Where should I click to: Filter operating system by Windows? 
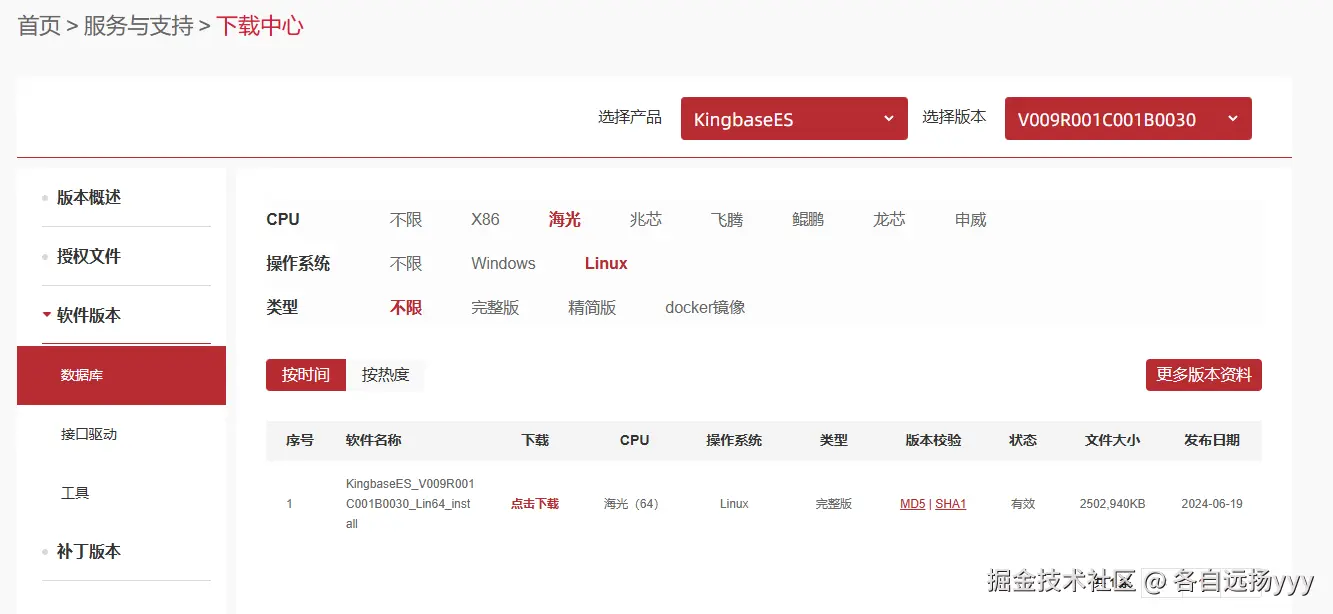click(x=503, y=264)
